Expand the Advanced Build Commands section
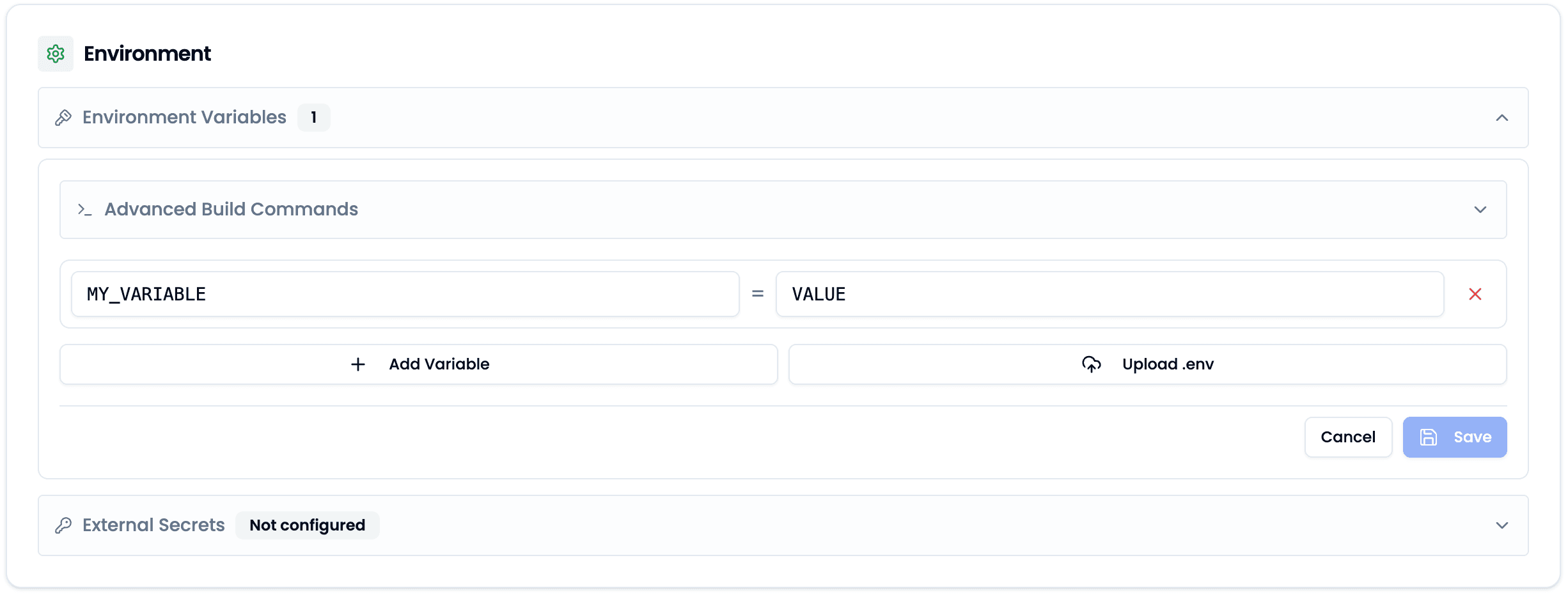The height and width of the screenshot is (597, 1568). 1480,209
